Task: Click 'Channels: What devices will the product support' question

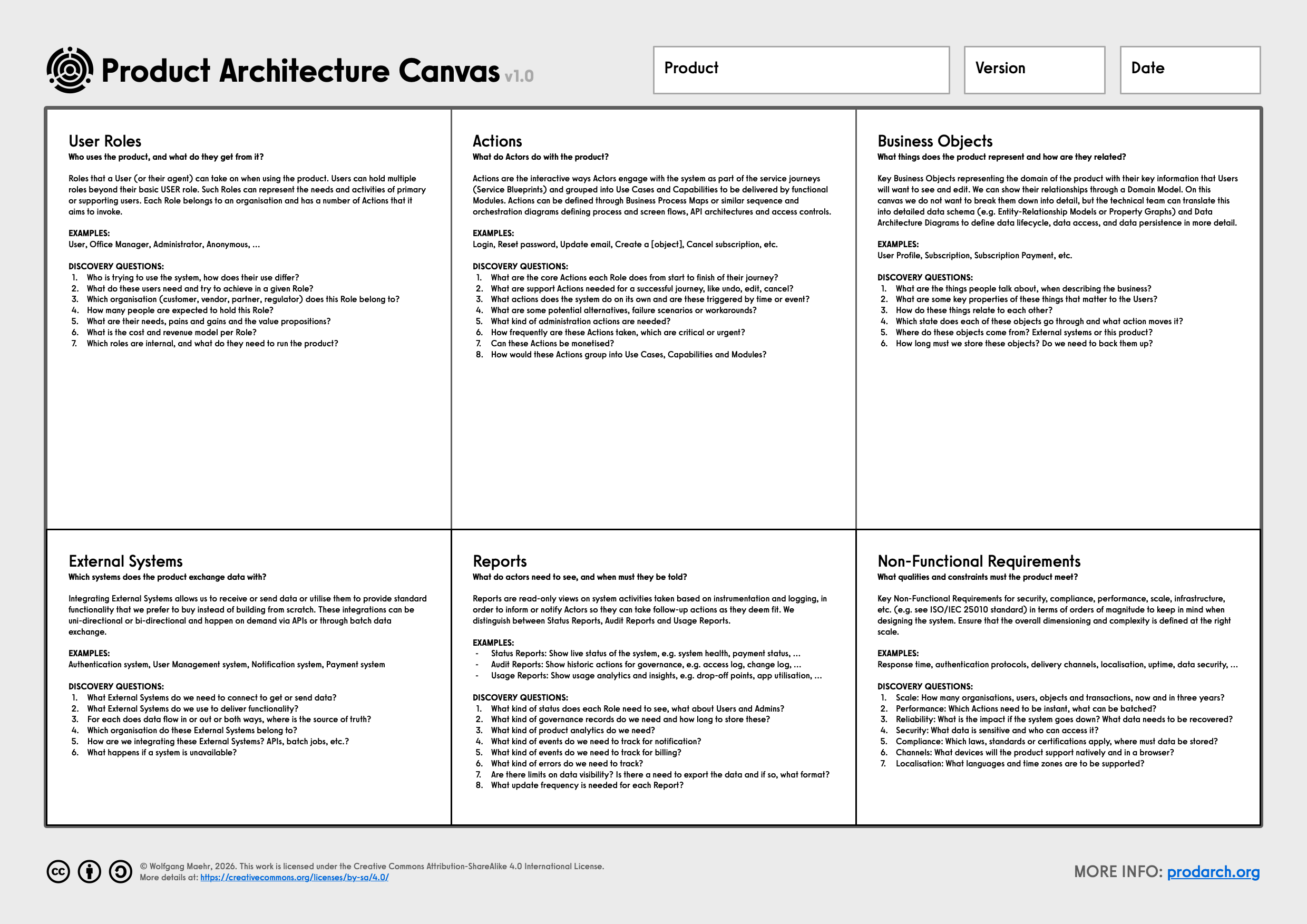Action: 1035,753
